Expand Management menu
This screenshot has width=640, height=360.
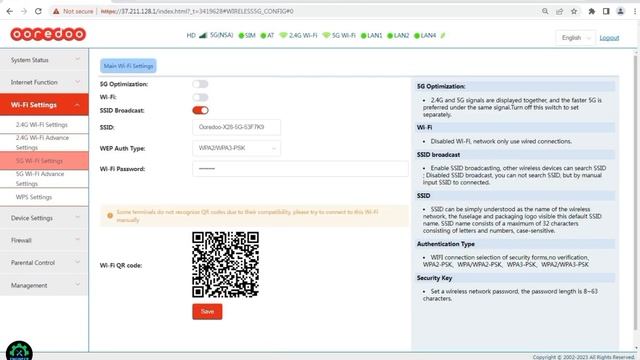click(x=44, y=285)
